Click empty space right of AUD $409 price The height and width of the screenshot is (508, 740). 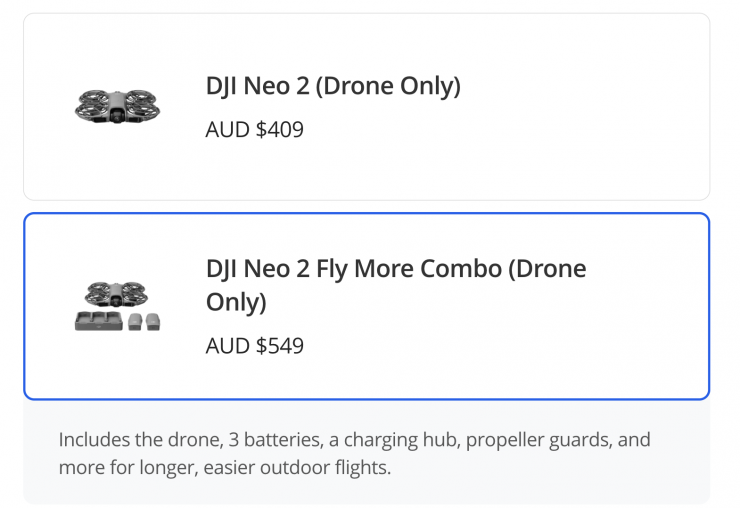click(500, 130)
